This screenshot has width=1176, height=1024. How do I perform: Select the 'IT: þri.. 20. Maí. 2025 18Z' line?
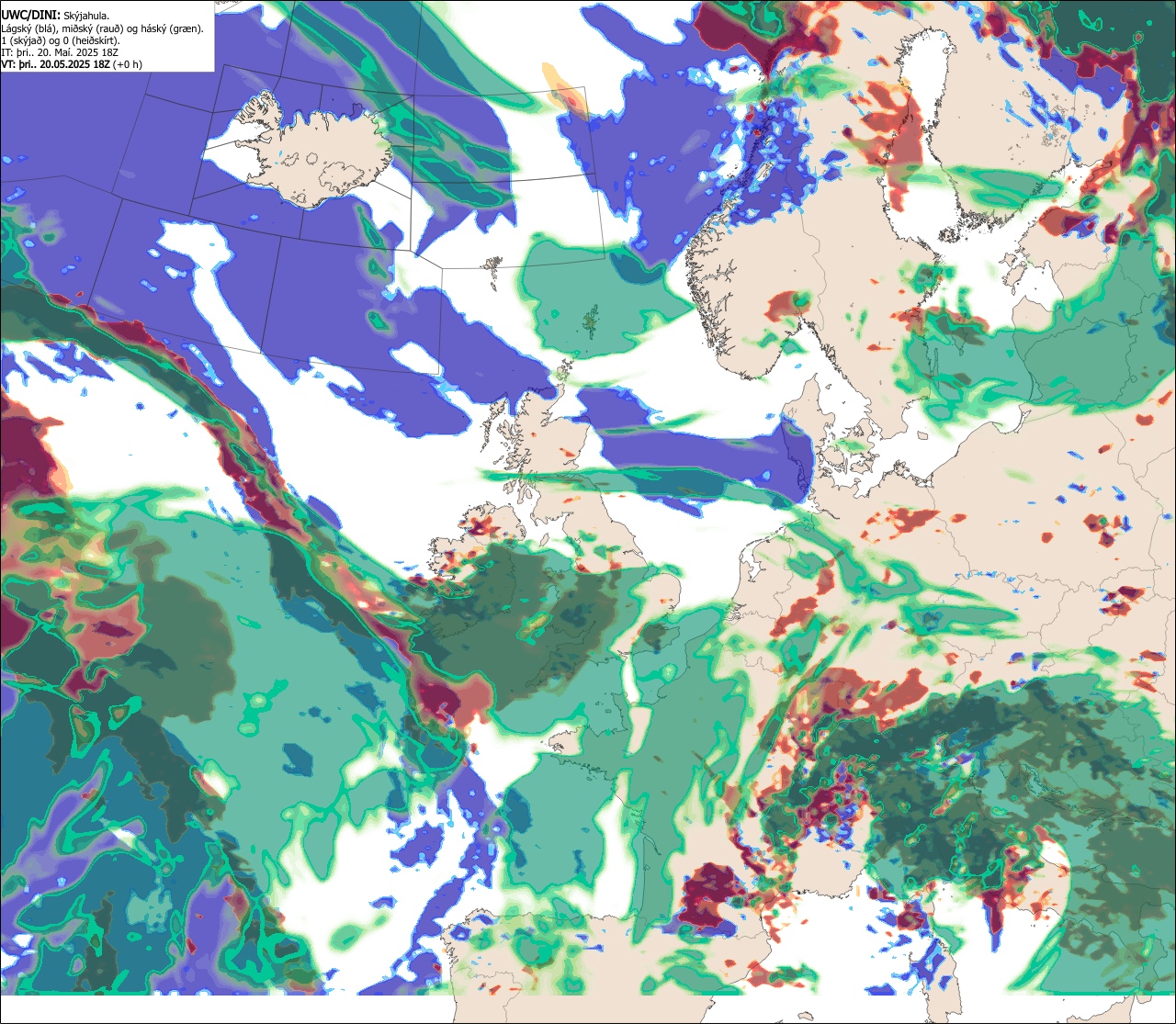[x=58, y=52]
